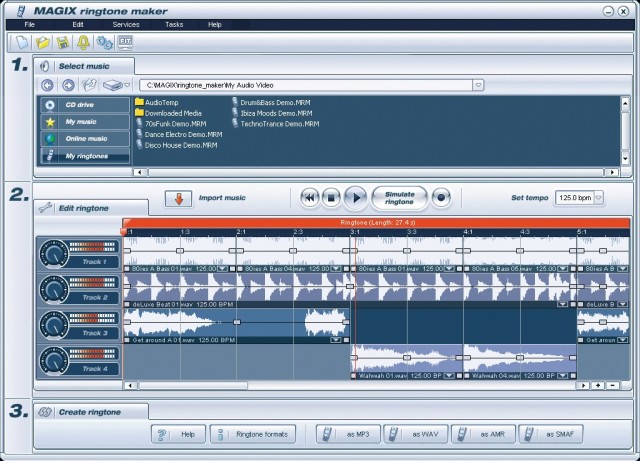Toggle checkbox of Wahwah 01.wav clip
This screenshot has height=461, width=640.
tap(354, 376)
